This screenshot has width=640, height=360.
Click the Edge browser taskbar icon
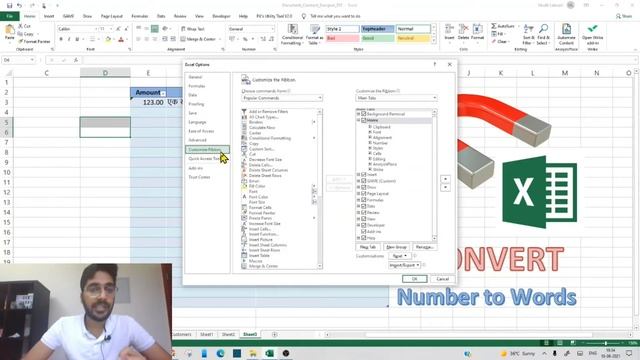[x=220, y=353]
